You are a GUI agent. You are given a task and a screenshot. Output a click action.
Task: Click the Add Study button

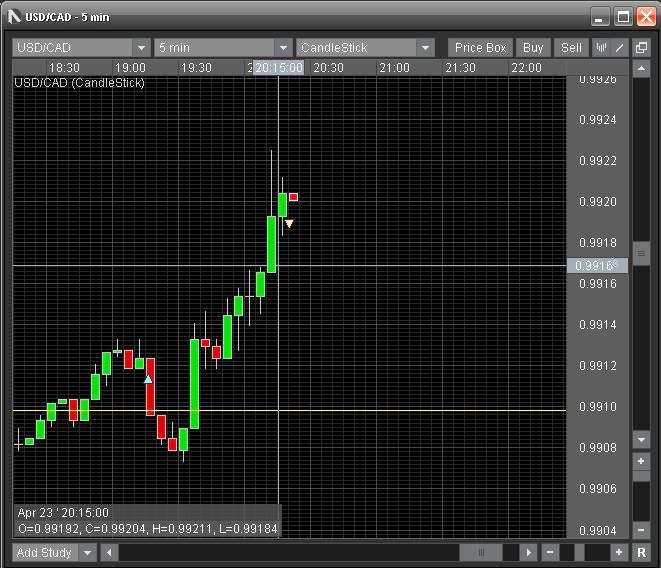pos(43,552)
